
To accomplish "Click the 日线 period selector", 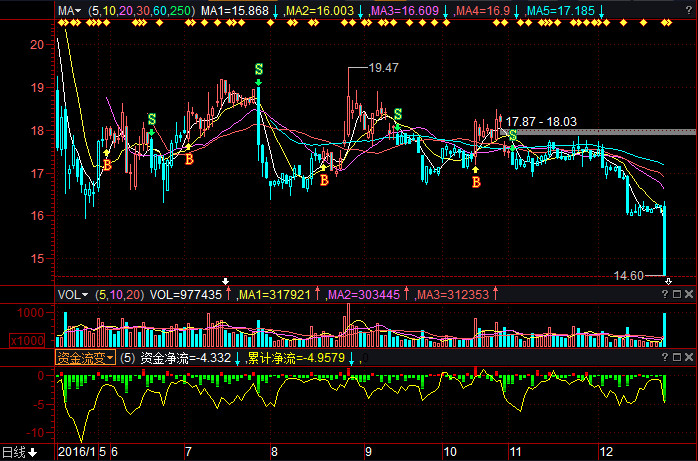I will point(20,452).
